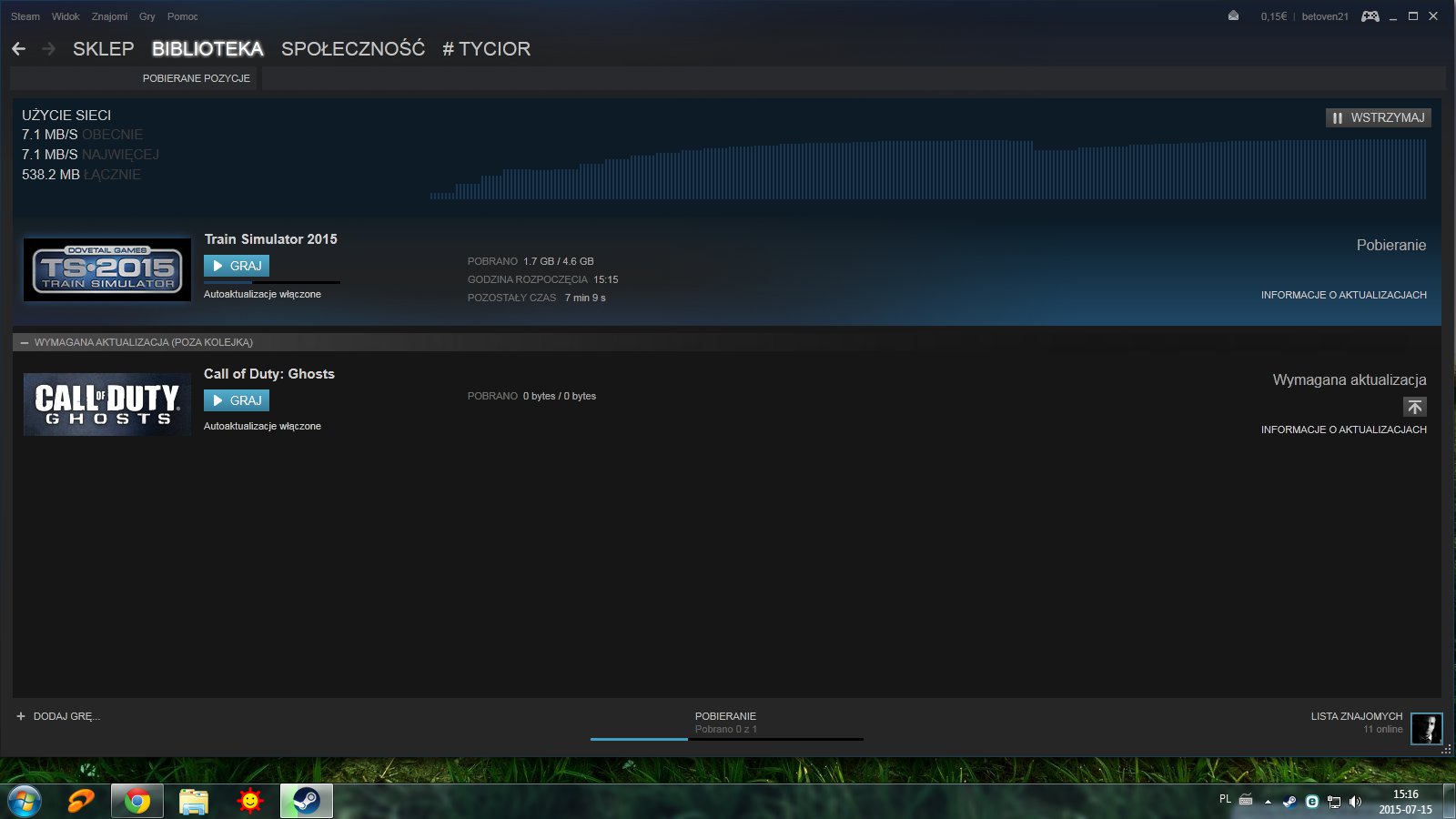Open the friends list avatar
This screenshot has height=819, width=1456.
tap(1426, 729)
